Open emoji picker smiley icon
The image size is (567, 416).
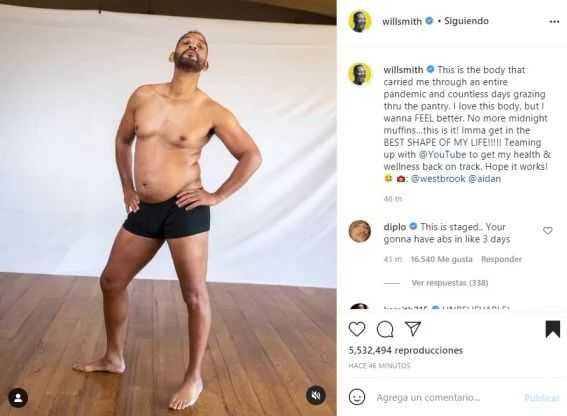pos(357,397)
